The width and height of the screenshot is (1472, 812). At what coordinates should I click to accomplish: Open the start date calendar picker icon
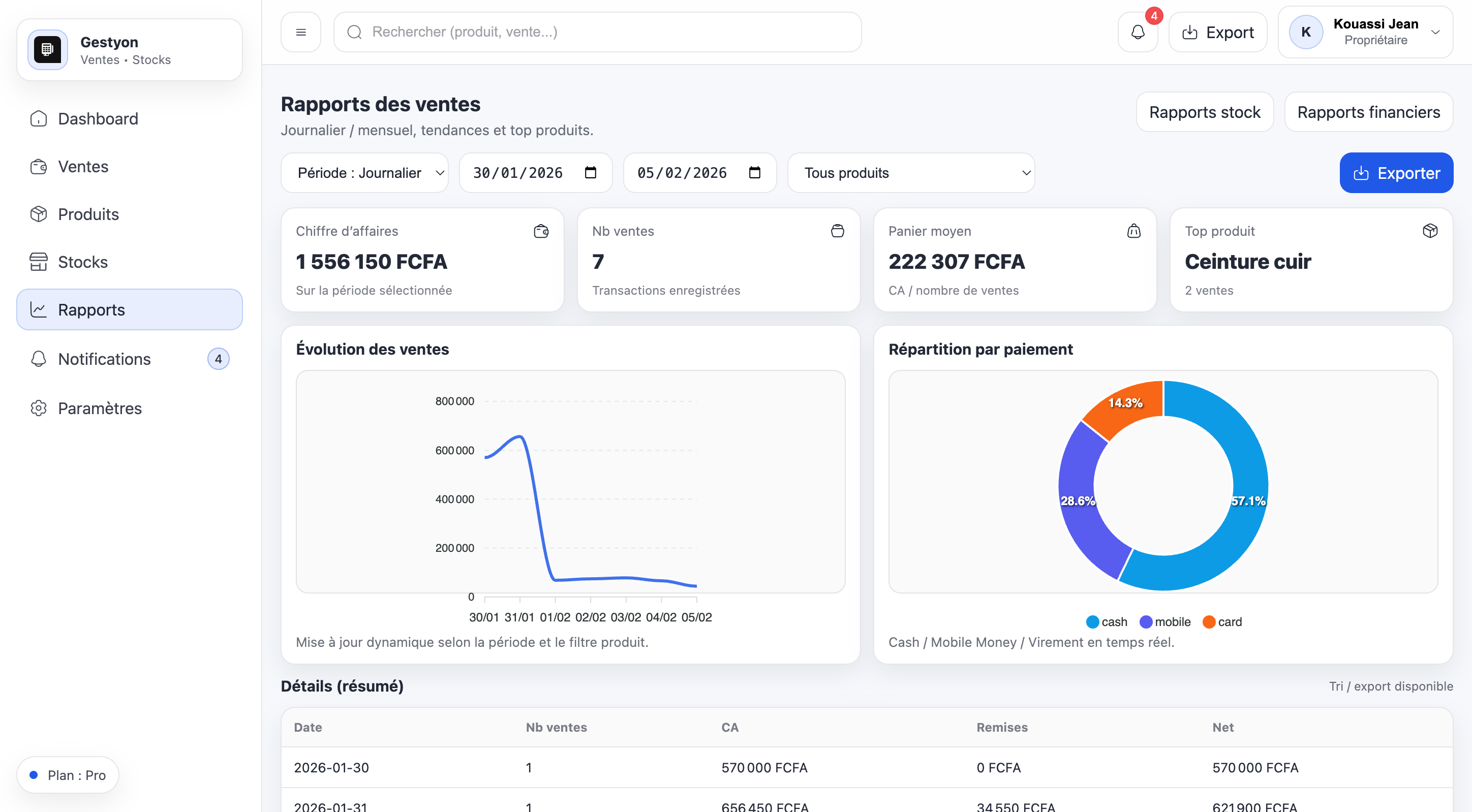point(590,173)
